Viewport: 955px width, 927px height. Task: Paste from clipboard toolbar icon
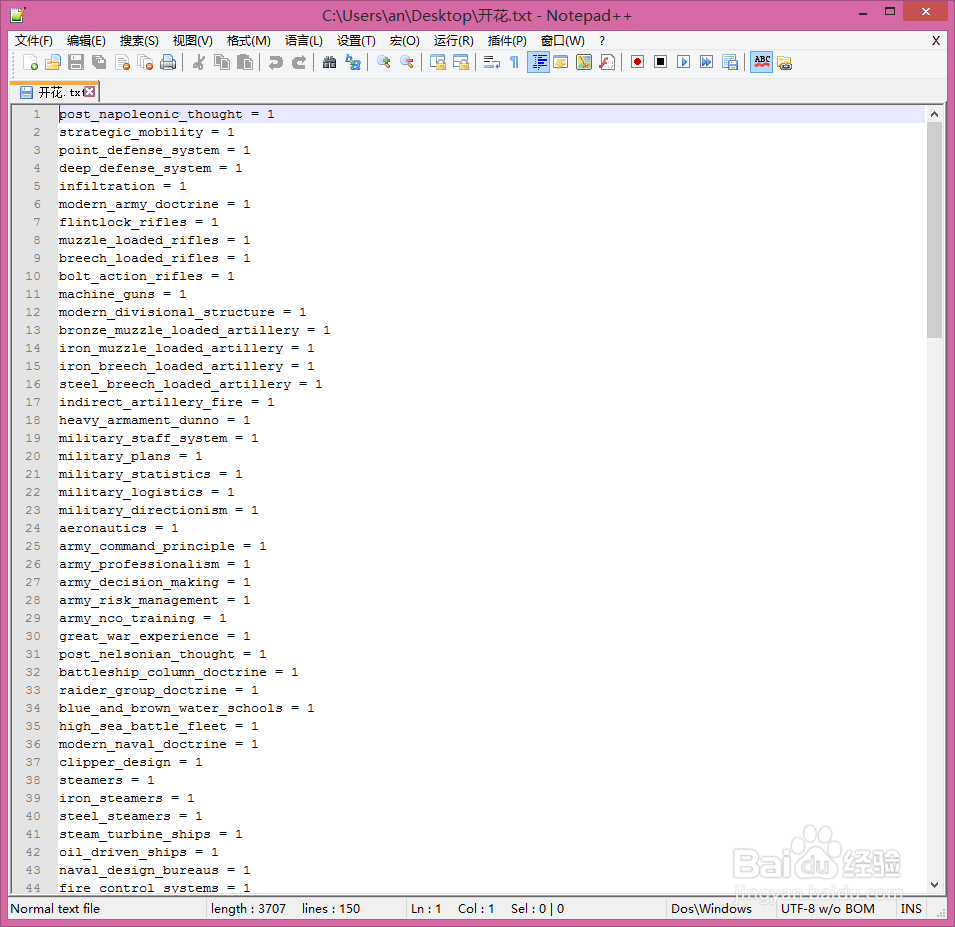[245, 62]
